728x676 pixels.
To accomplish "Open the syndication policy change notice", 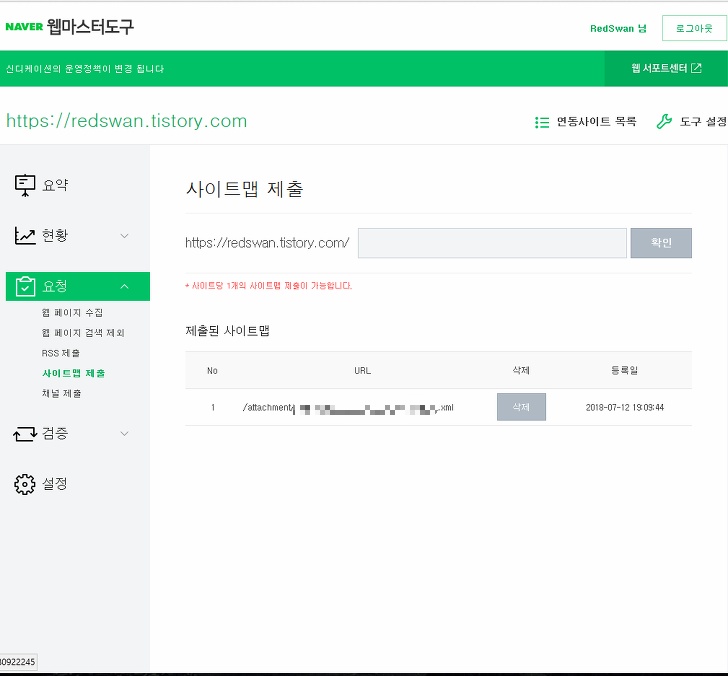I will tap(84, 69).
